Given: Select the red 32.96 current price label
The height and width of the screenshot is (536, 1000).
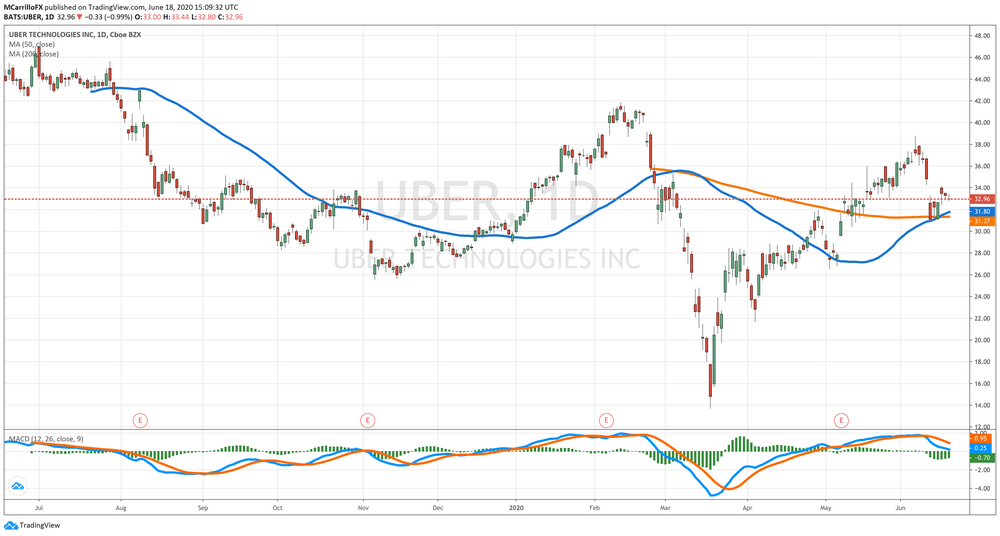Looking at the screenshot, I should [982, 199].
